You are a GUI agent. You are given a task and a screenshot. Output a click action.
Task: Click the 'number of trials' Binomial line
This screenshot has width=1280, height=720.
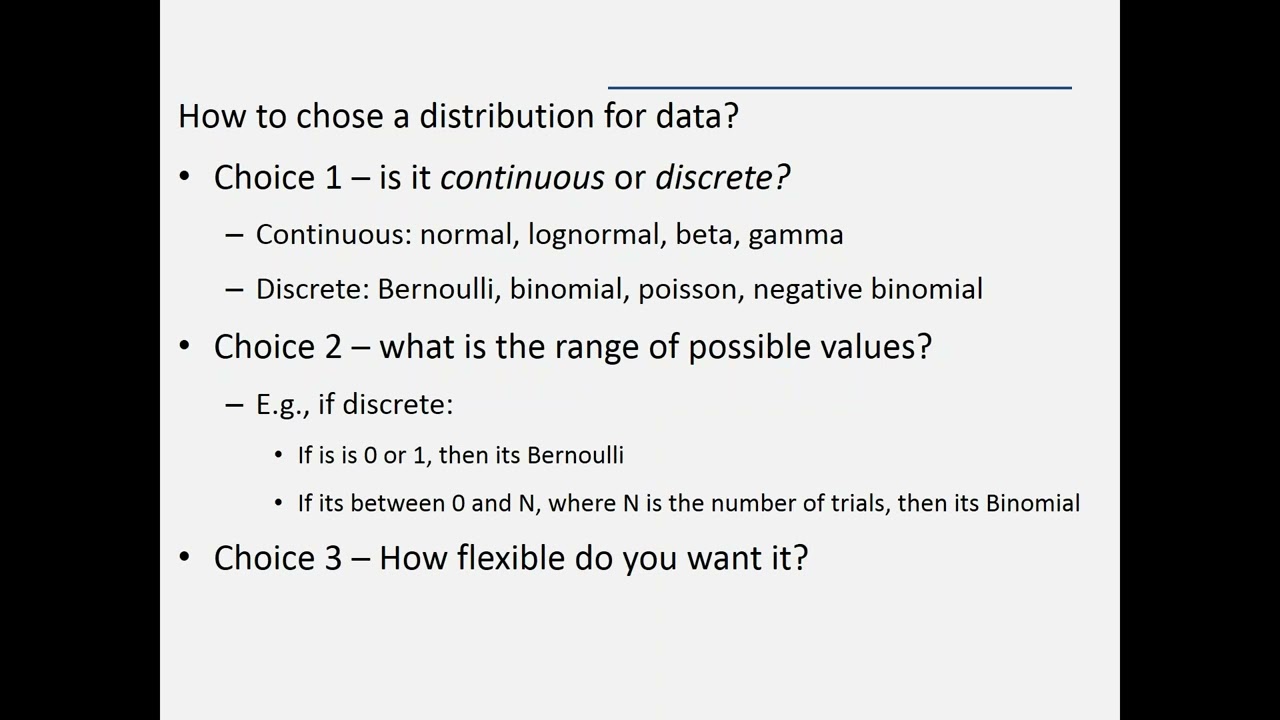689,503
